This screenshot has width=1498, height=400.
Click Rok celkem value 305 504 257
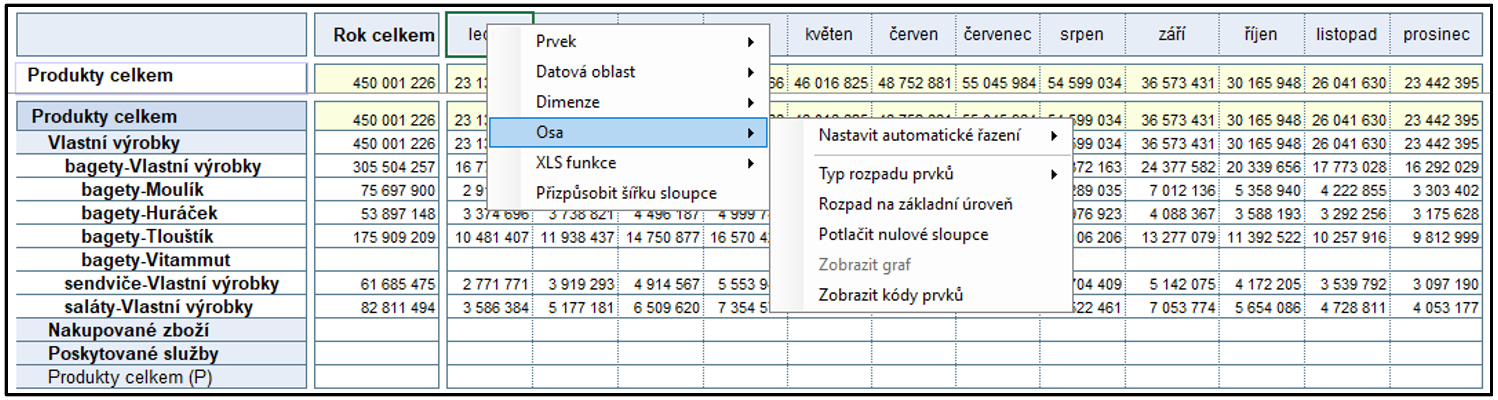377,167
